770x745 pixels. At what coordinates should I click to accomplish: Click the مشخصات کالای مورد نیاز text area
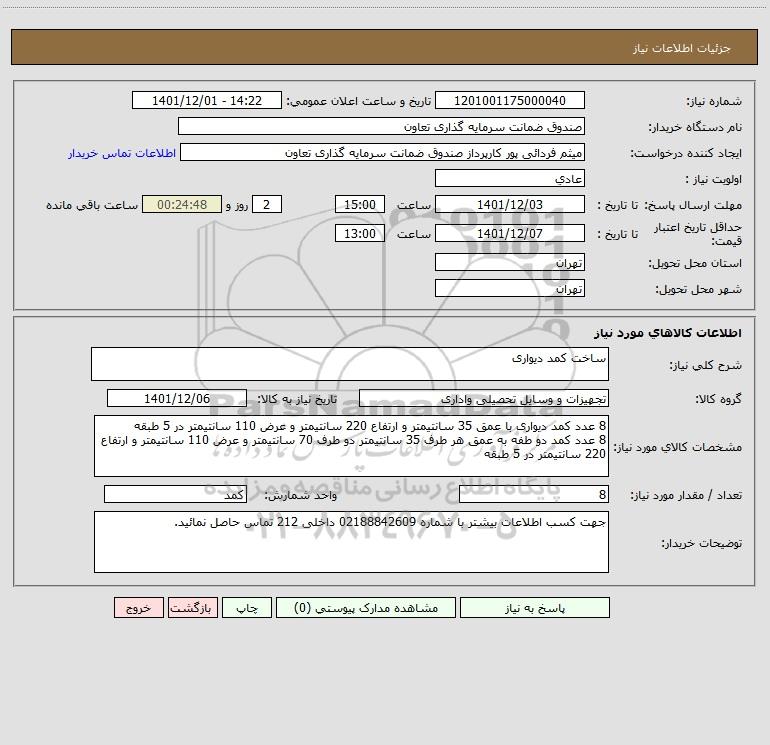tap(351, 446)
